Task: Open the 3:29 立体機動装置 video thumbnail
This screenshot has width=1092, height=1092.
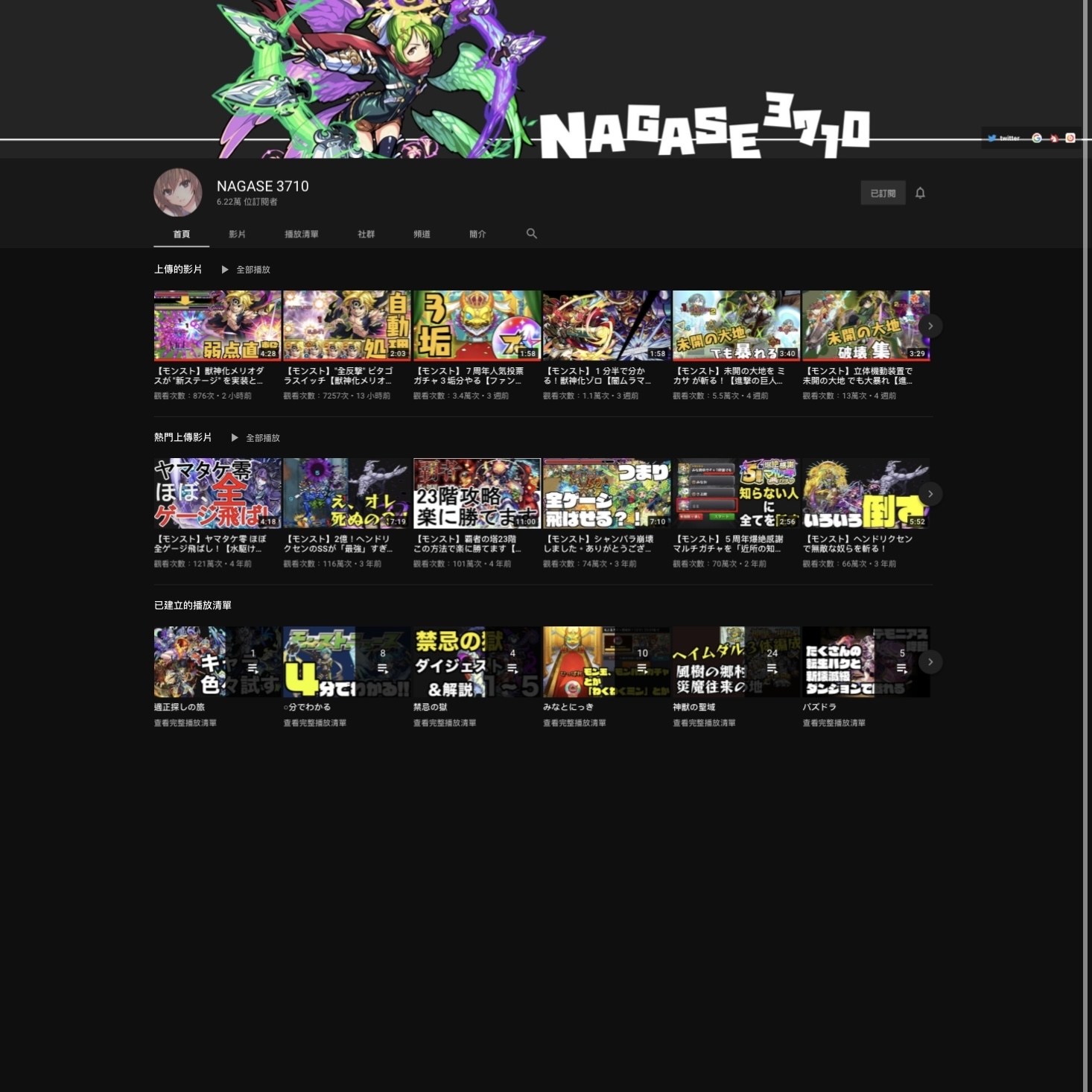Action: pyautogui.click(x=866, y=326)
